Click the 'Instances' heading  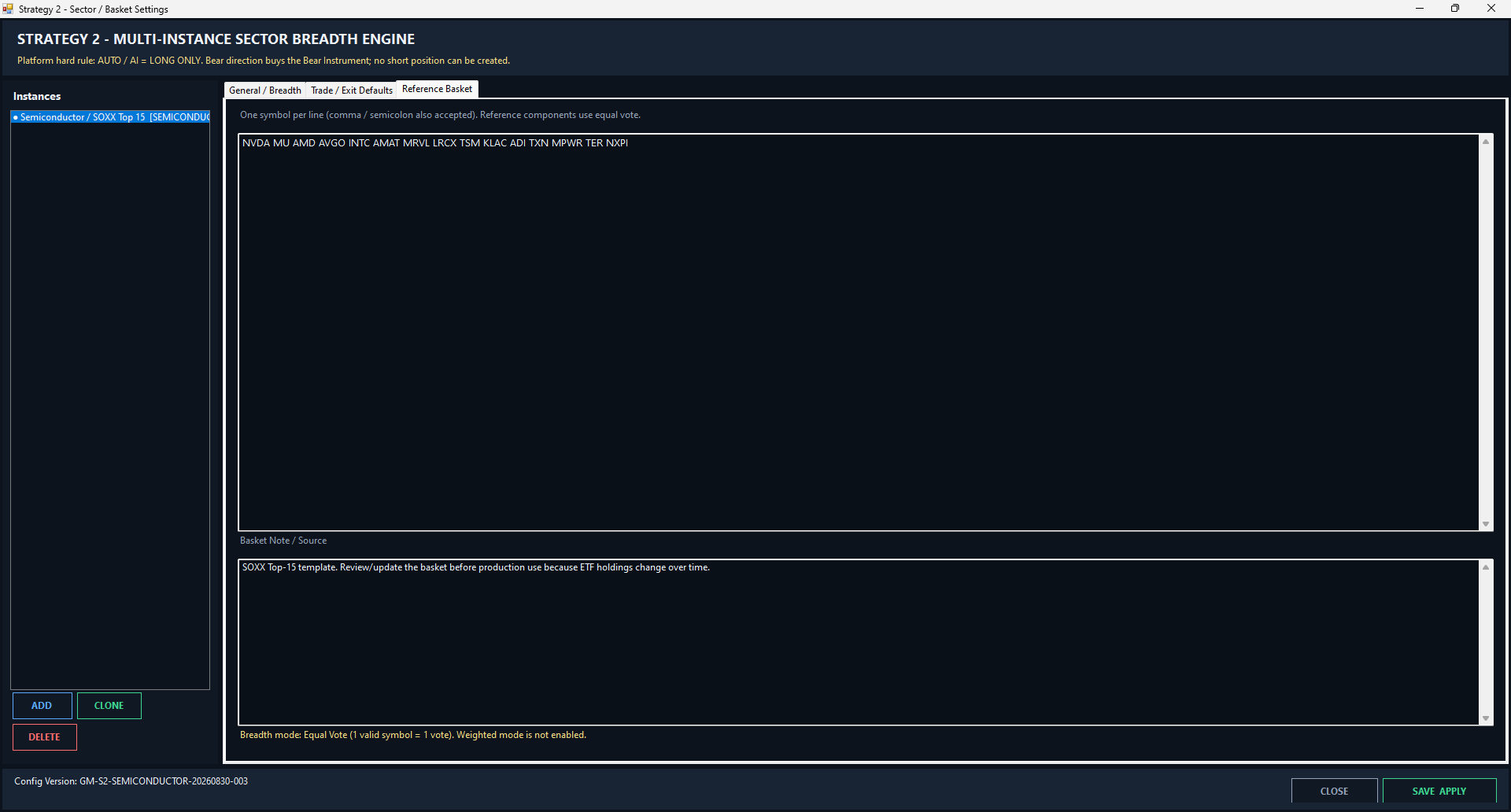pos(37,96)
